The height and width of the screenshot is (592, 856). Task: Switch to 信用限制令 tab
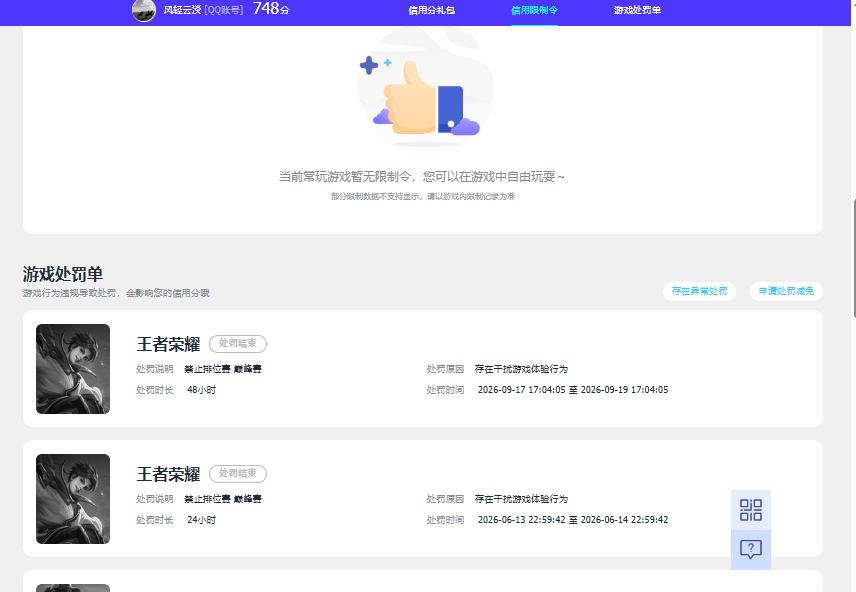(x=534, y=10)
